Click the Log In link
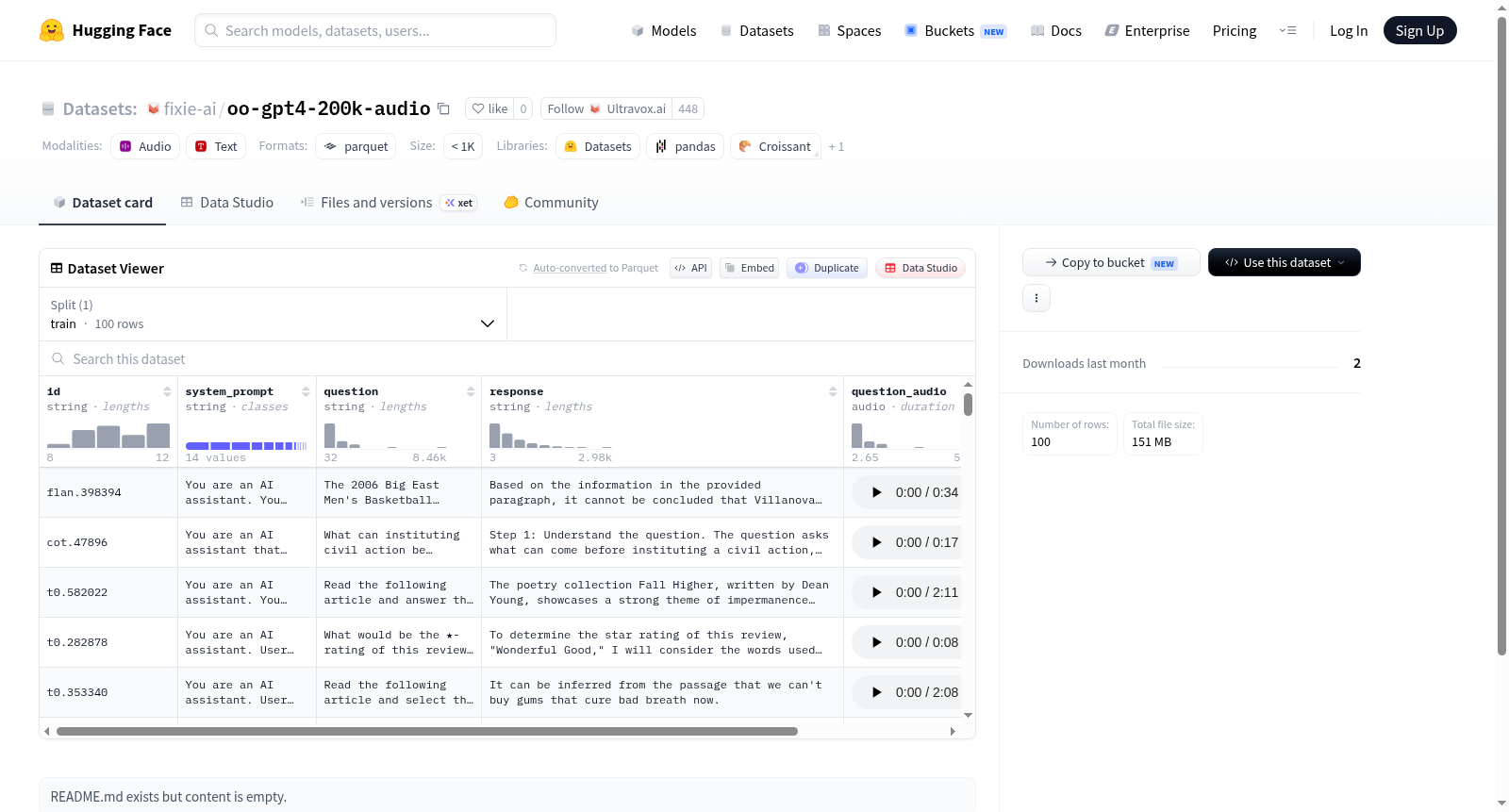The height and width of the screenshot is (812, 1509). (1349, 30)
